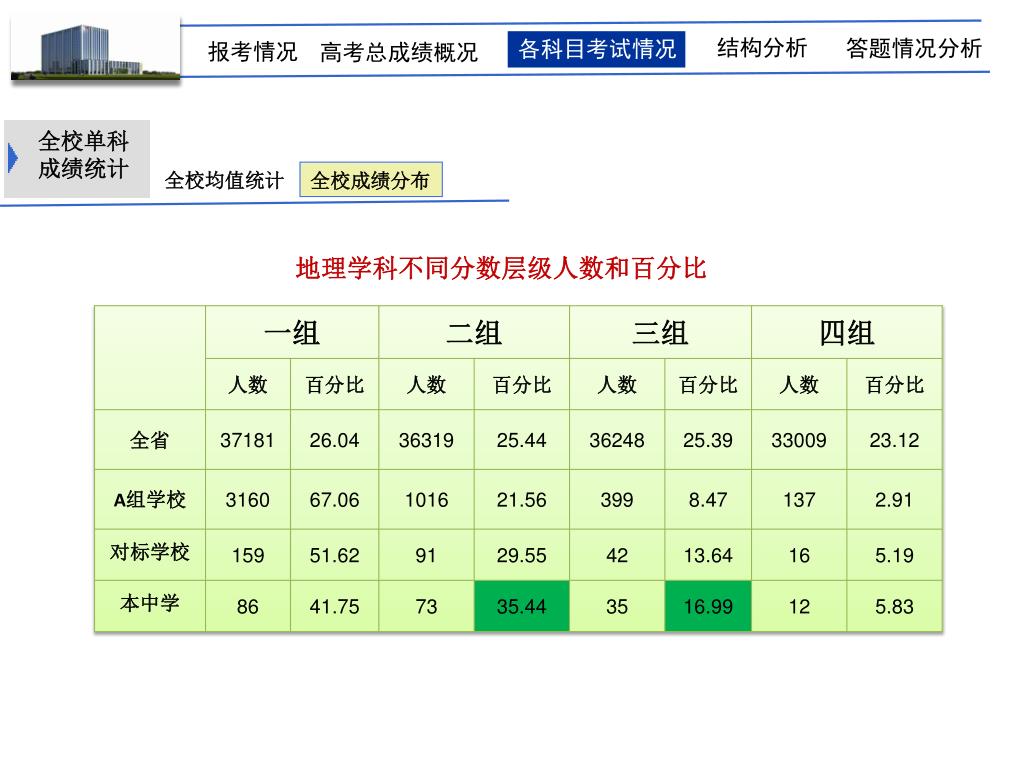
Task: Click the 全校均值统计 sub-tab
Action: pos(224,180)
